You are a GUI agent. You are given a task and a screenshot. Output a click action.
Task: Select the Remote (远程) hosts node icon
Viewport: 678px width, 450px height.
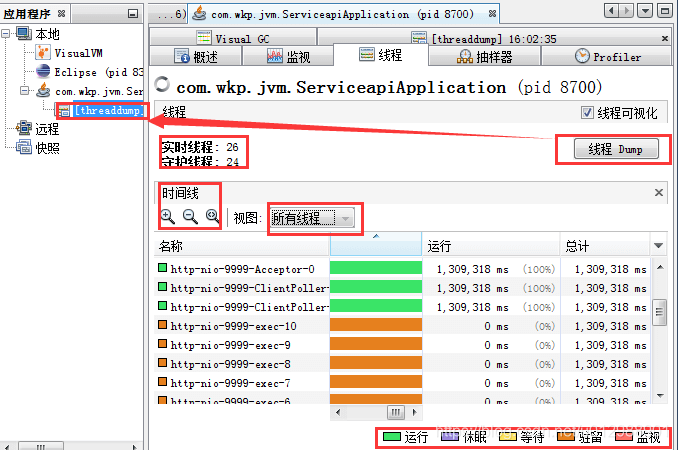point(24,128)
